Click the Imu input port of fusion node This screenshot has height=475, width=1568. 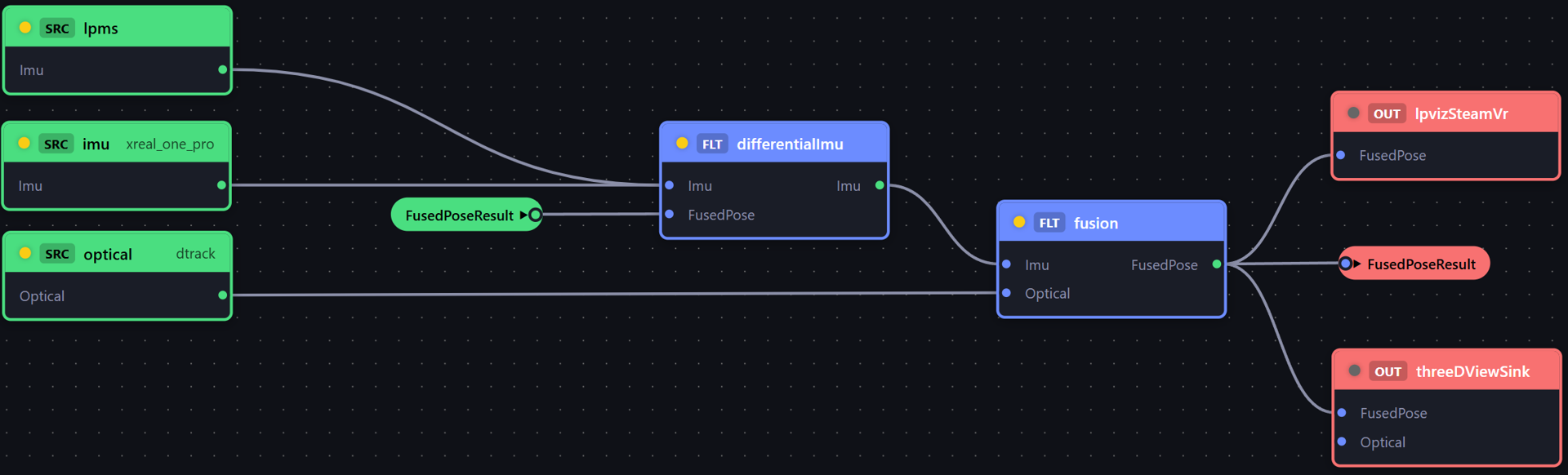(1007, 264)
